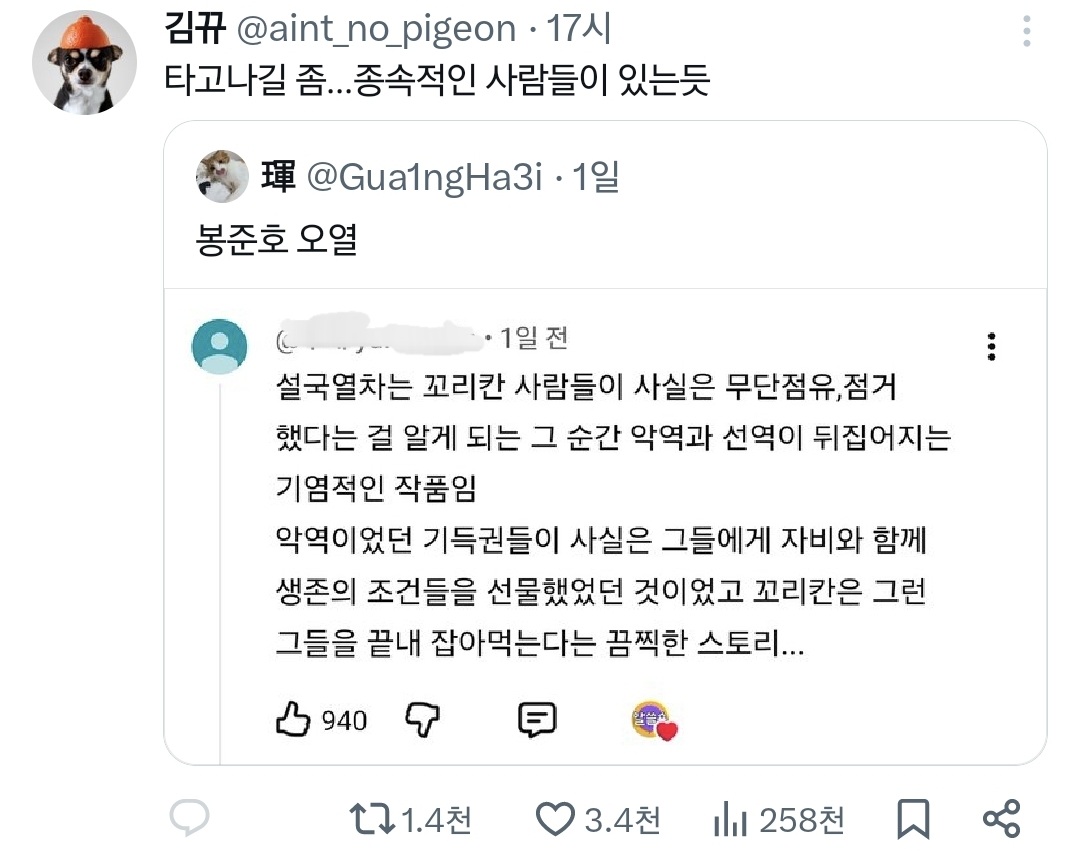
Task: Like the tweet with heart icon
Action: point(555,820)
